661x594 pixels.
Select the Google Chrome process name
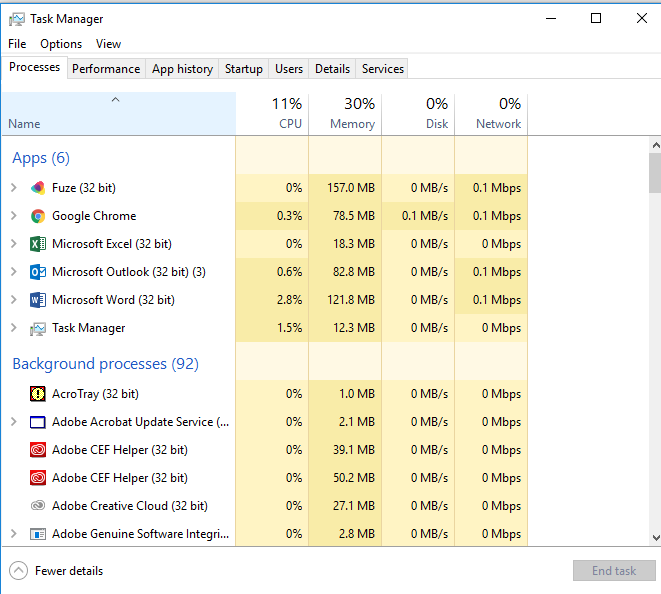[94, 216]
